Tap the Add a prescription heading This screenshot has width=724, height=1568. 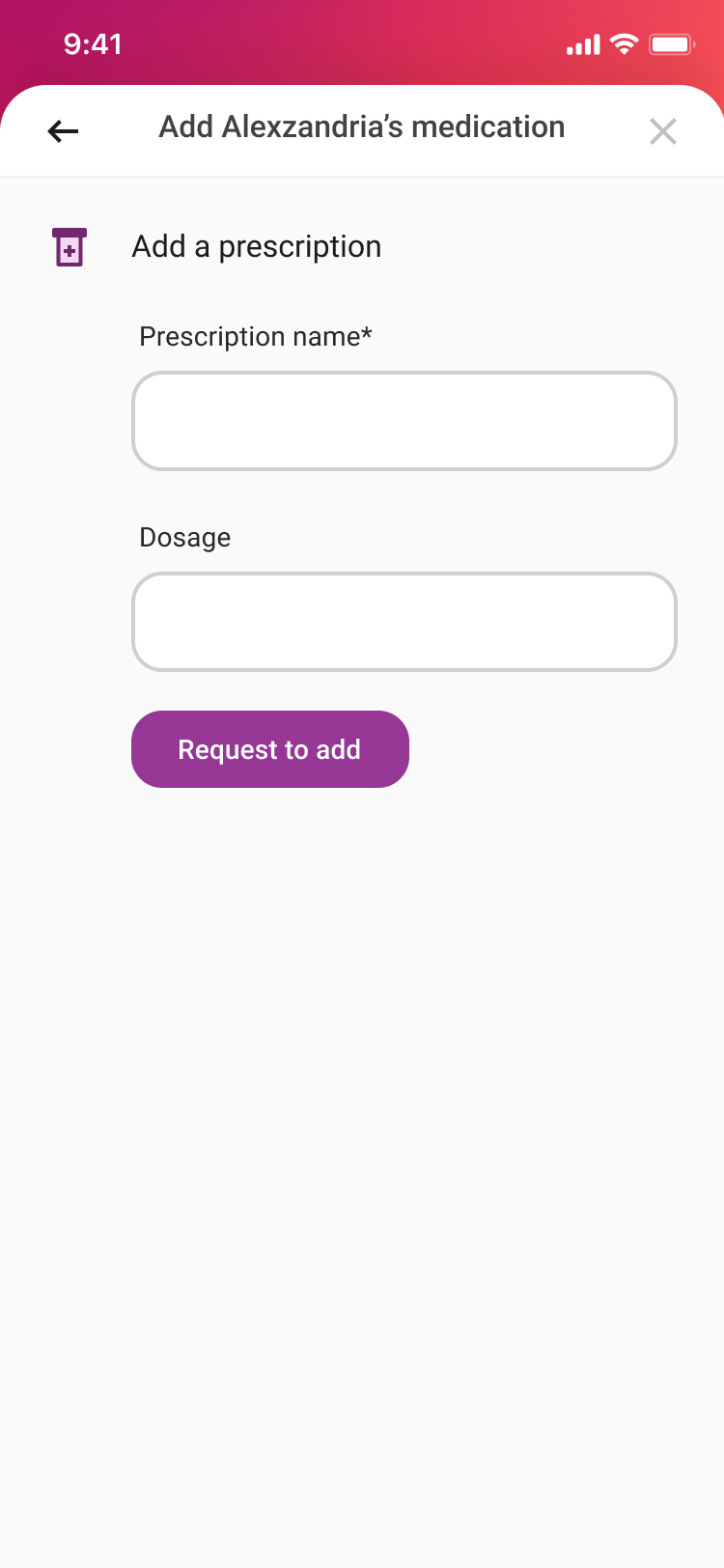257,247
